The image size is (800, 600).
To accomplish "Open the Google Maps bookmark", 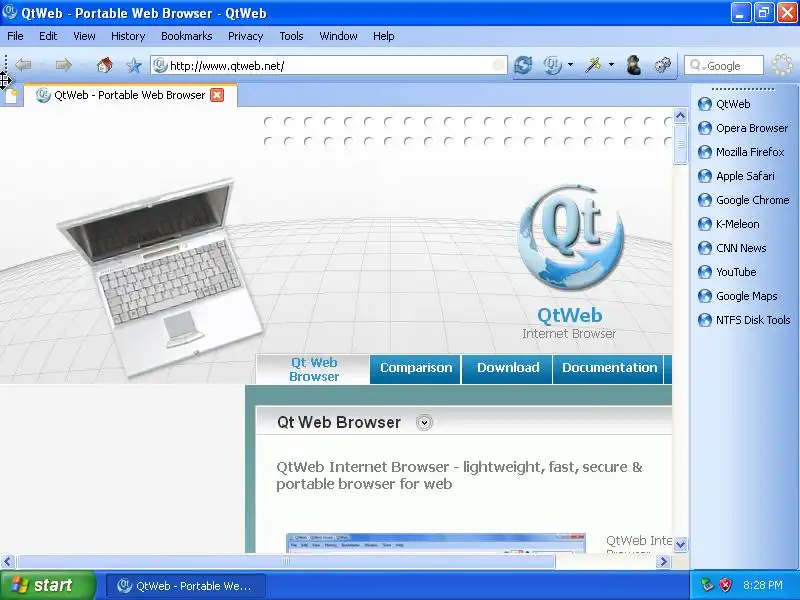I will tap(738, 296).
